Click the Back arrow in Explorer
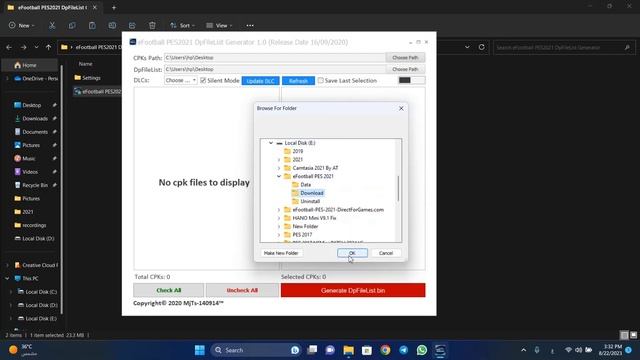 point(9,47)
